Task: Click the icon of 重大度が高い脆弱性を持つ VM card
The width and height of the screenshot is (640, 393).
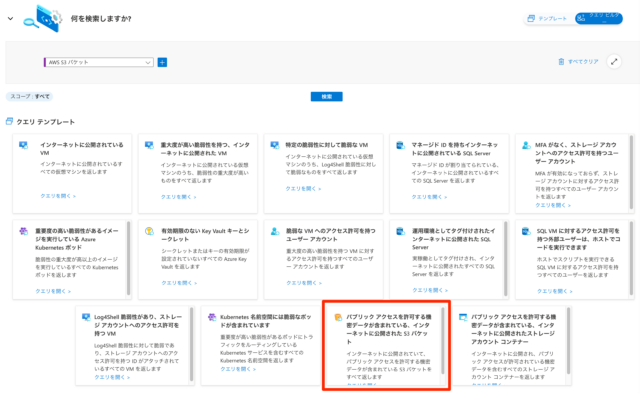Action: (x=149, y=145)
